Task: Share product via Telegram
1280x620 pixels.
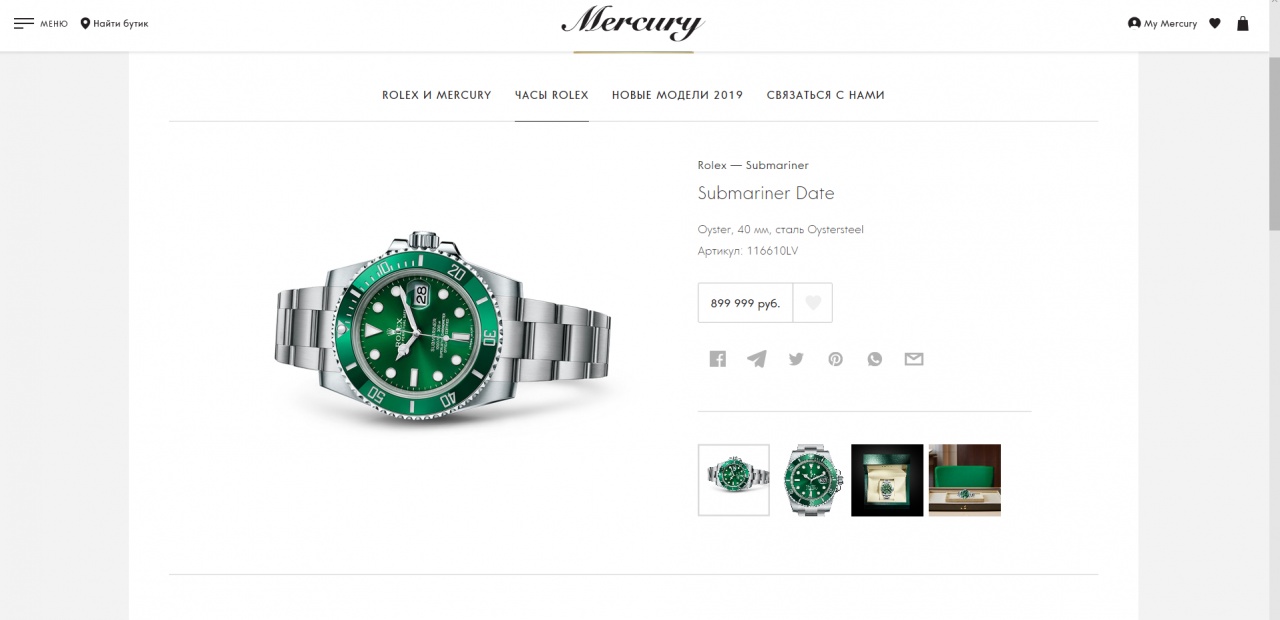Action: 757,359
